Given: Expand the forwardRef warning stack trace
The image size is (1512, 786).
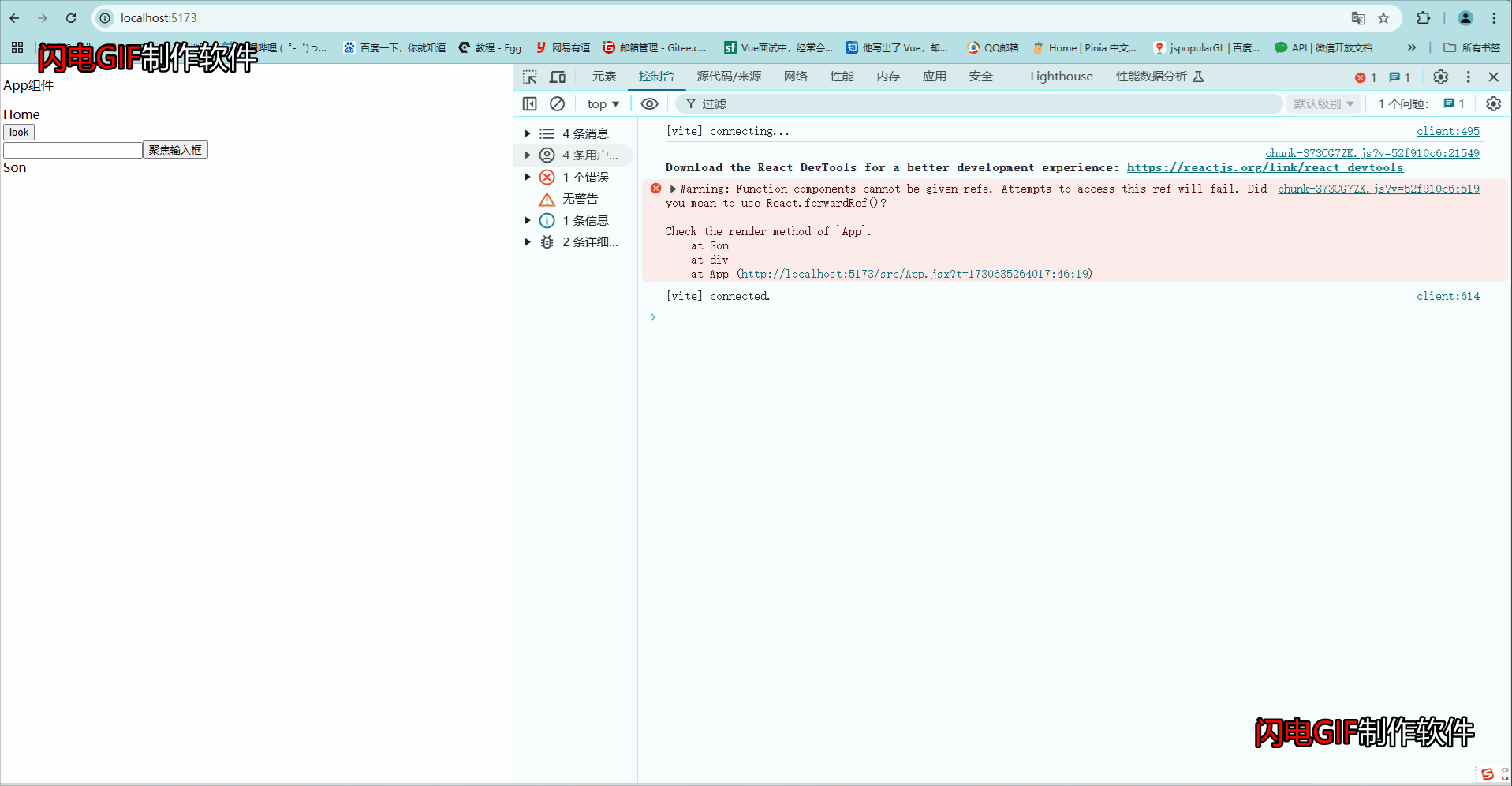Looking at the screenshot, I should [673, 189].
